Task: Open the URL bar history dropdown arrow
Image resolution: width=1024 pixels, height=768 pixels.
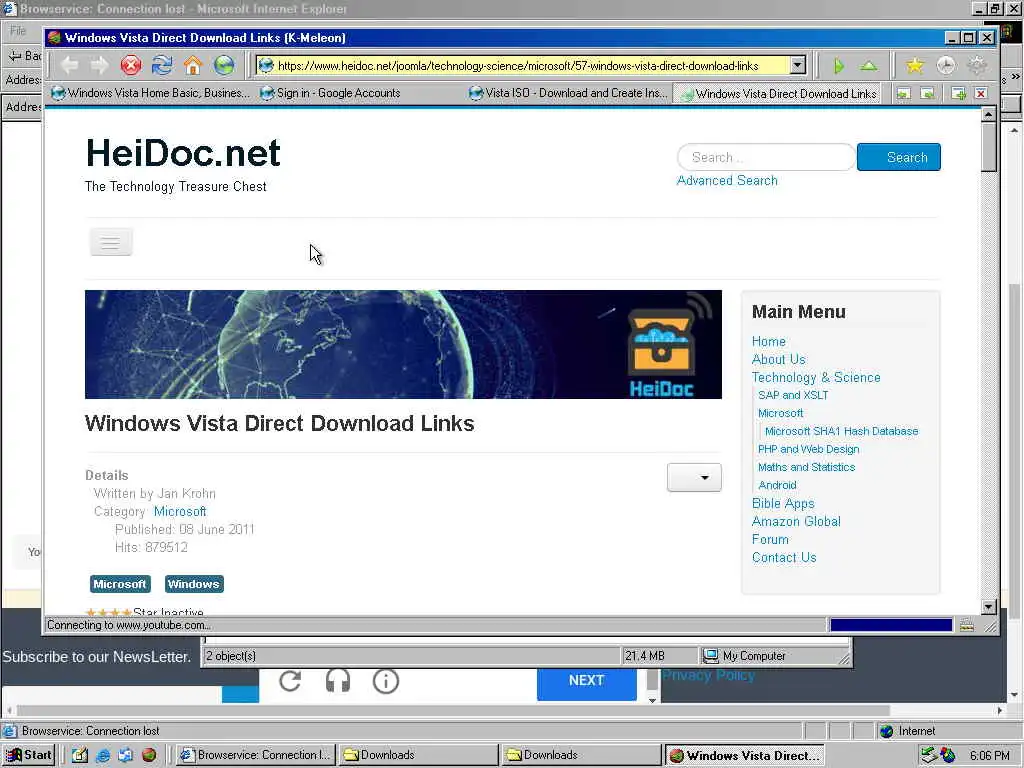Action: [x=797, y=65]
